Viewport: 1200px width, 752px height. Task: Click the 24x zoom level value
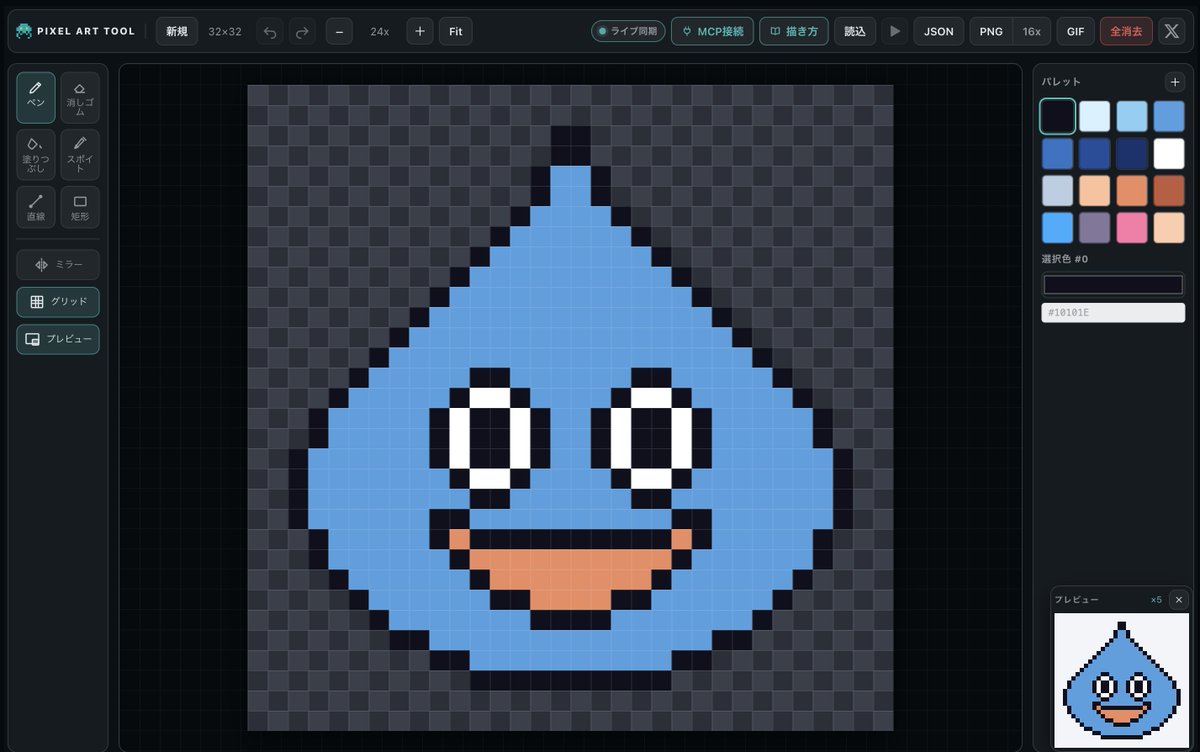click(379, 31)
